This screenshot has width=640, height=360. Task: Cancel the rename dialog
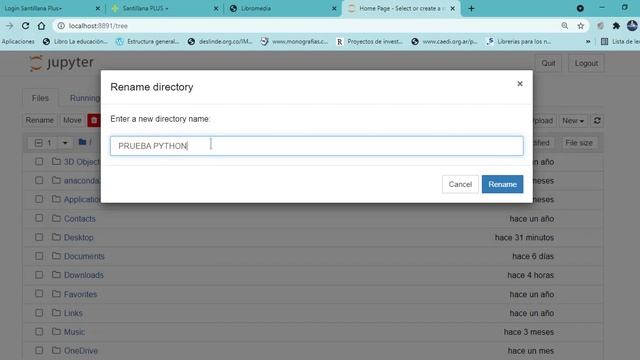[x=460, y=184]
